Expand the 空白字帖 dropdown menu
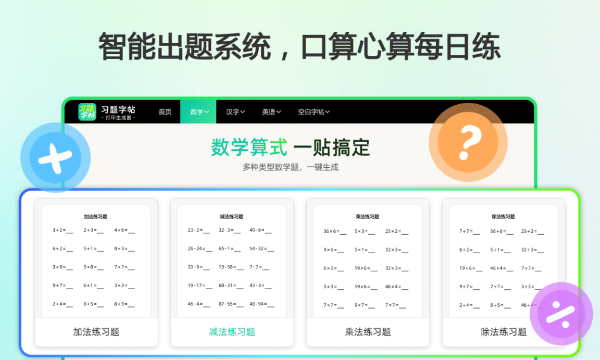Image resolution: width=600 pixels, height=360 pixels. click(314, 112)
